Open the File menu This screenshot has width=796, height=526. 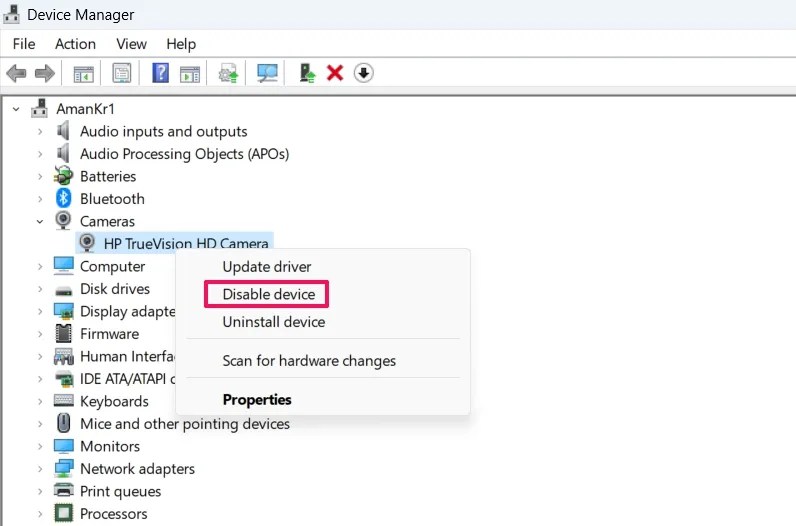(x=24, y=44)
